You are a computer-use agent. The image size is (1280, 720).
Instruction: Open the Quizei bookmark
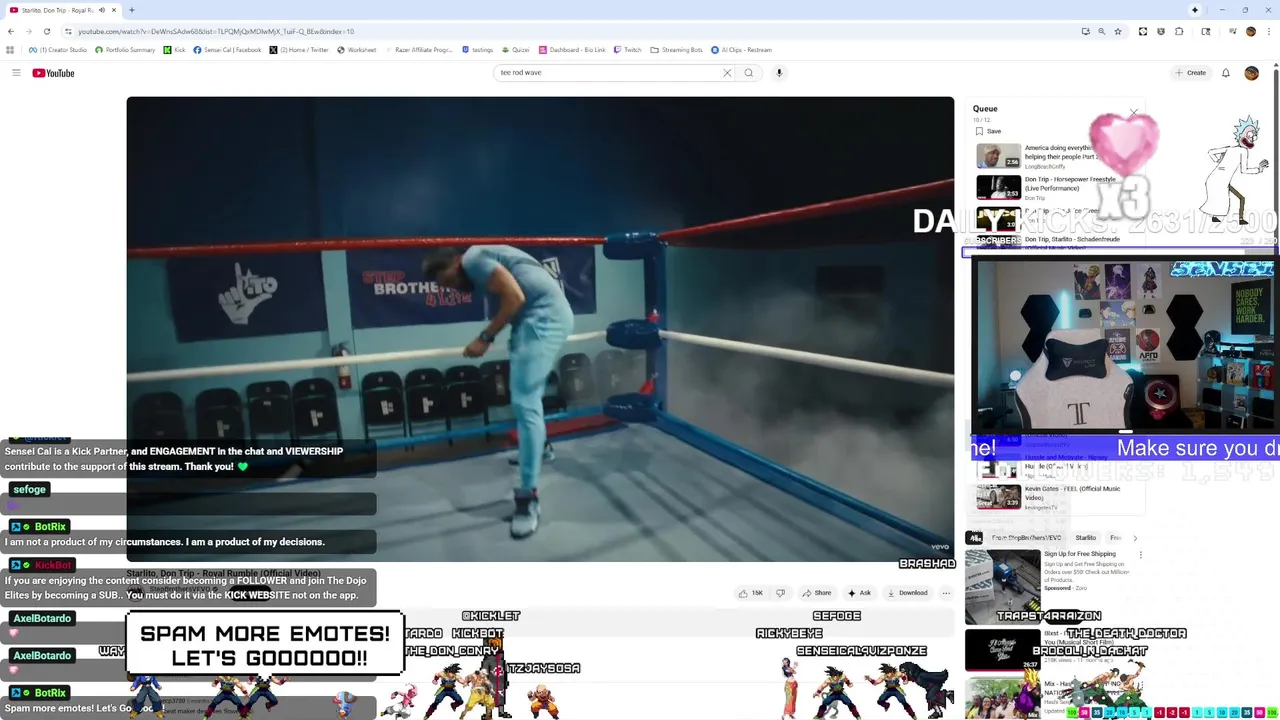515,50
